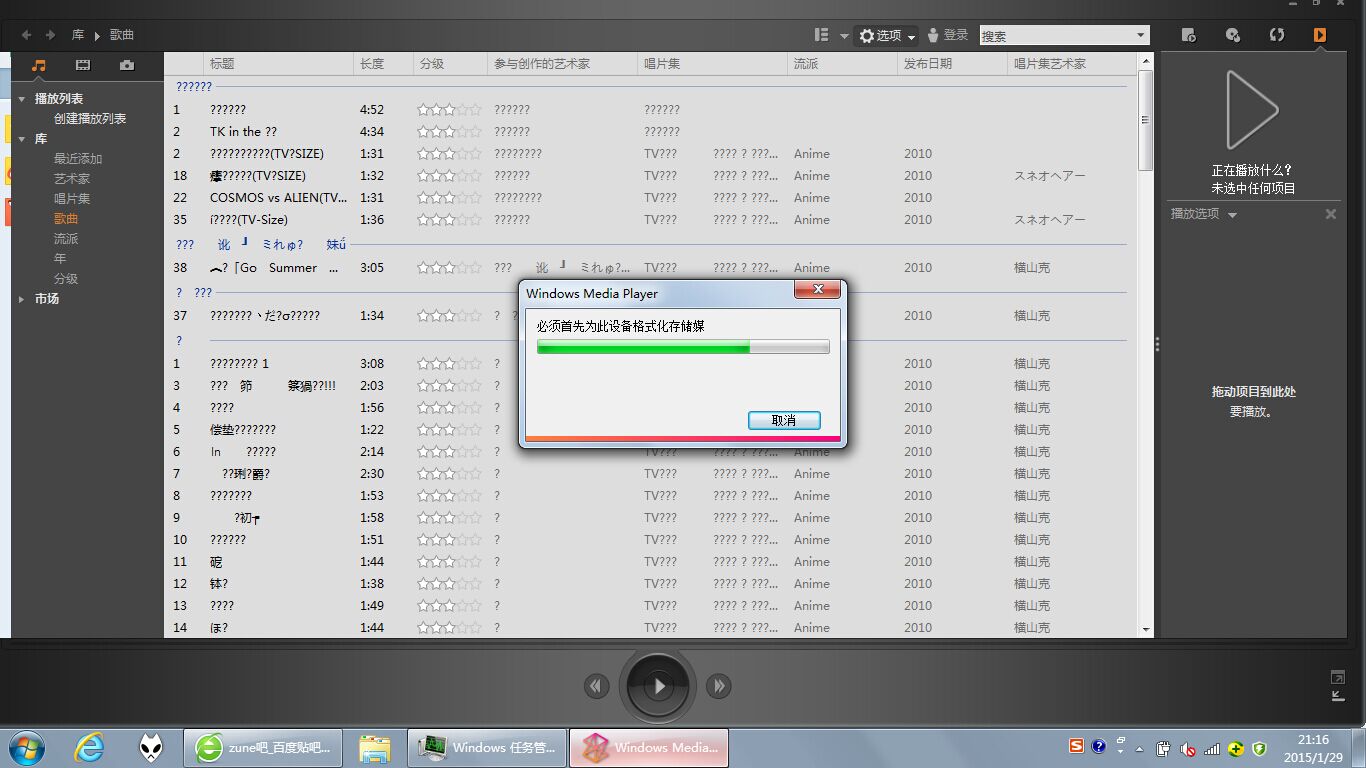Open Sogou input method tray icon

tap(1076, 746)
